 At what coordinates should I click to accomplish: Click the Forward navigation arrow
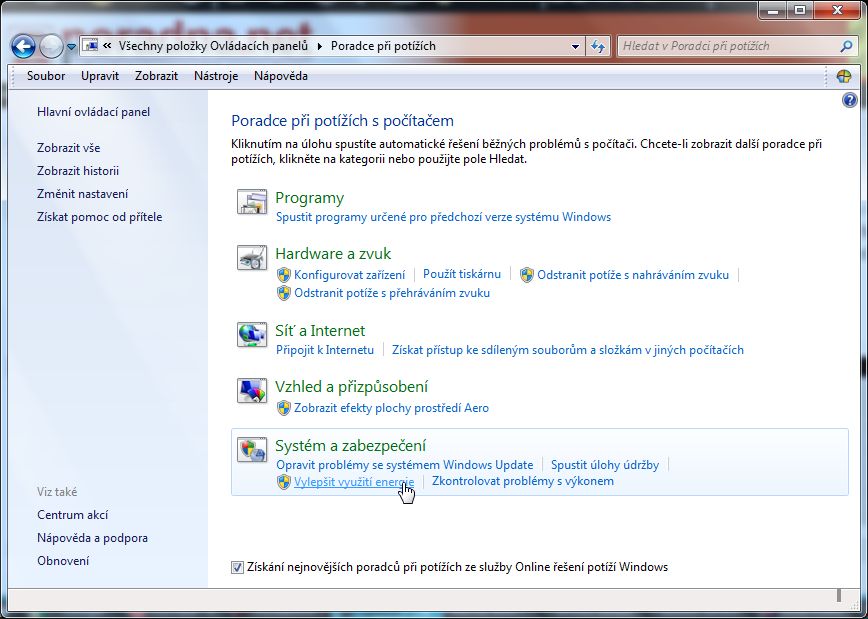pyautogui.click(x=51, y=47)
